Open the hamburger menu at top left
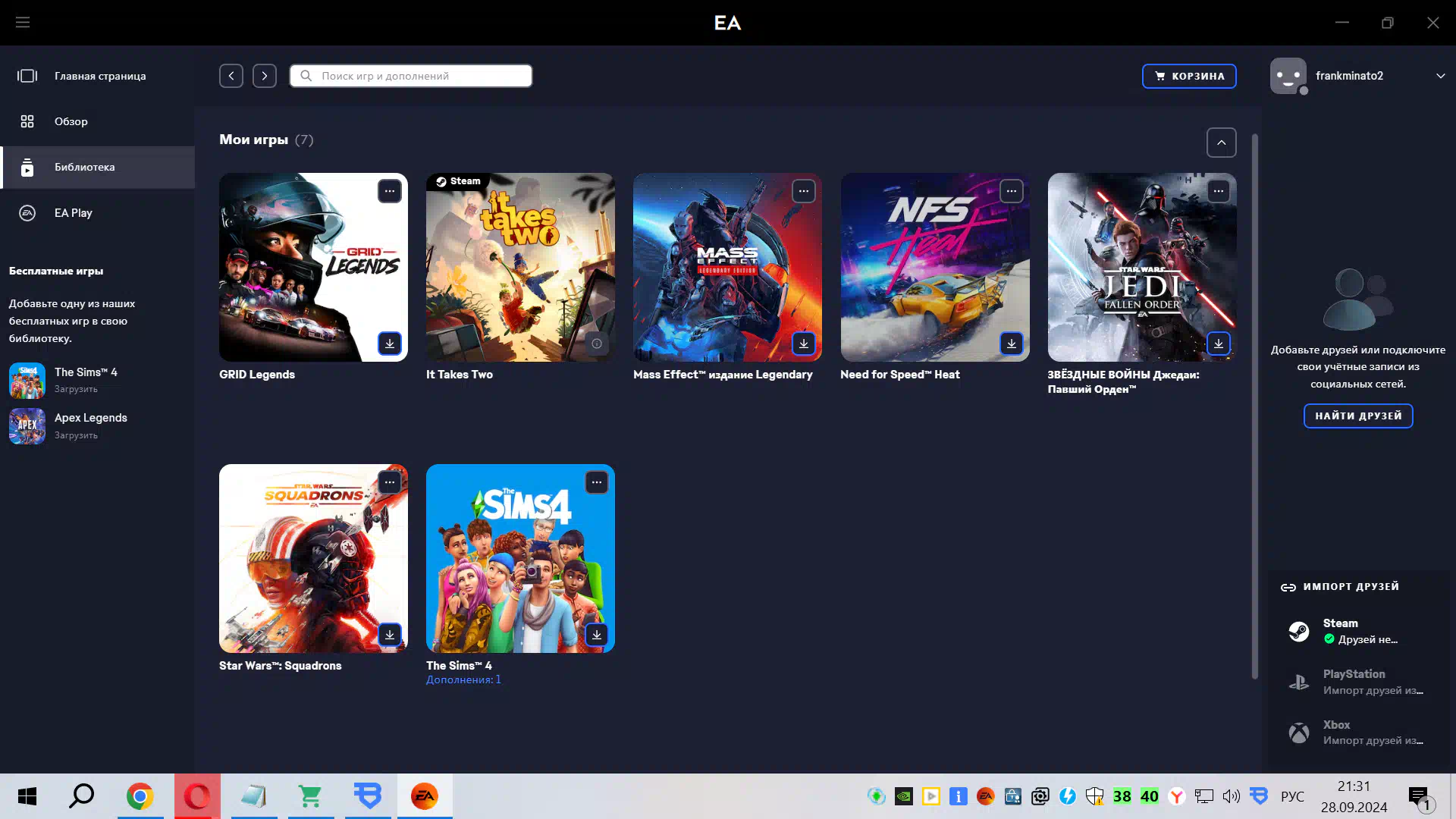The image size is (1456, 819). point(23,23)
